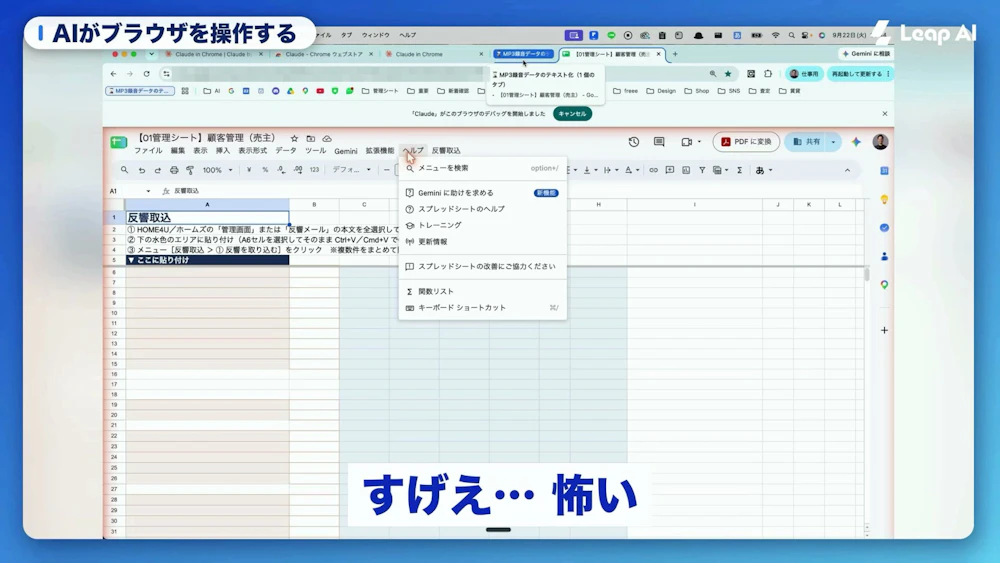
Task: Click the toolbar search magnifier icon
Action: (x=124, y=170)
